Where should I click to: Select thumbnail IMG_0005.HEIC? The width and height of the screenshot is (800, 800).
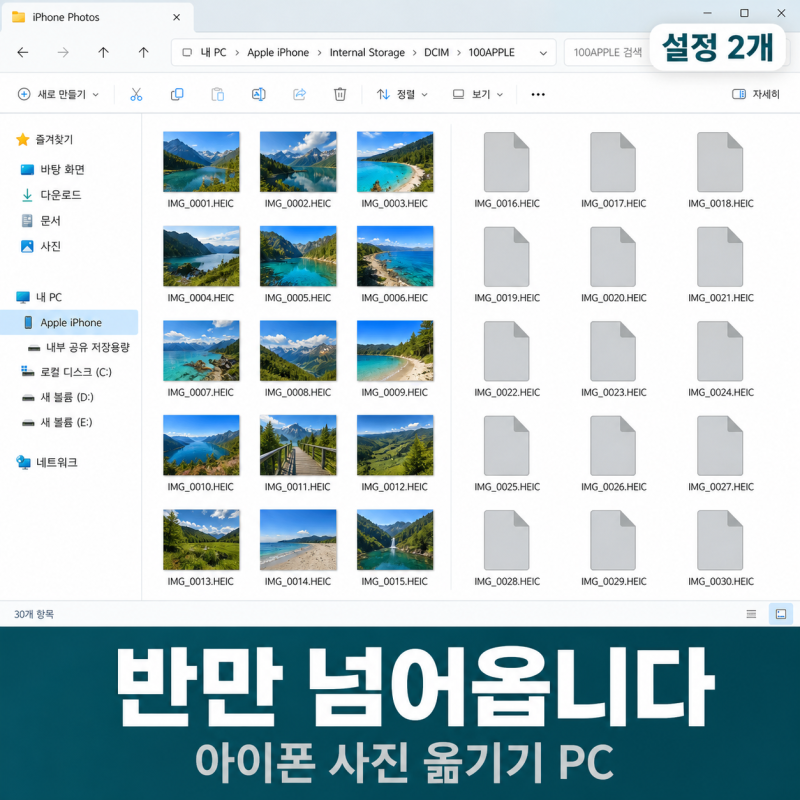click(298, 256)
